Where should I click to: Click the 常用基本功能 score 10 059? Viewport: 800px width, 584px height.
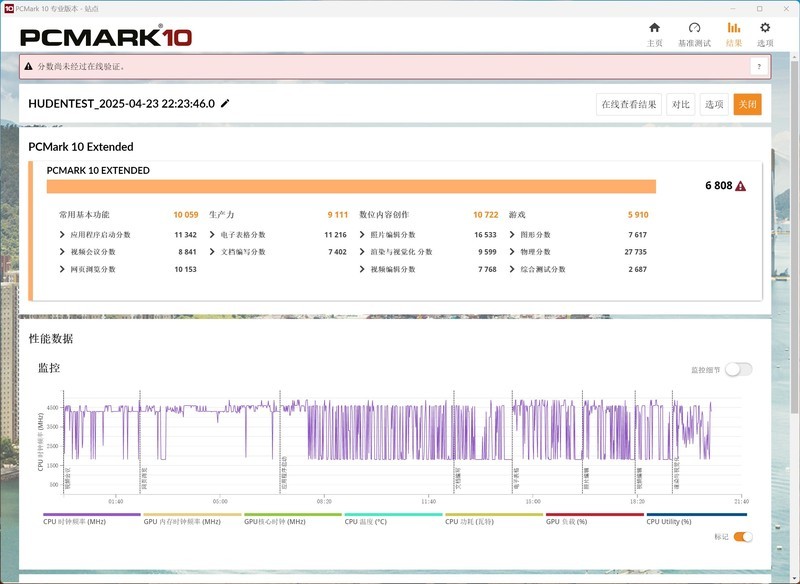click(x=186, y=215)
